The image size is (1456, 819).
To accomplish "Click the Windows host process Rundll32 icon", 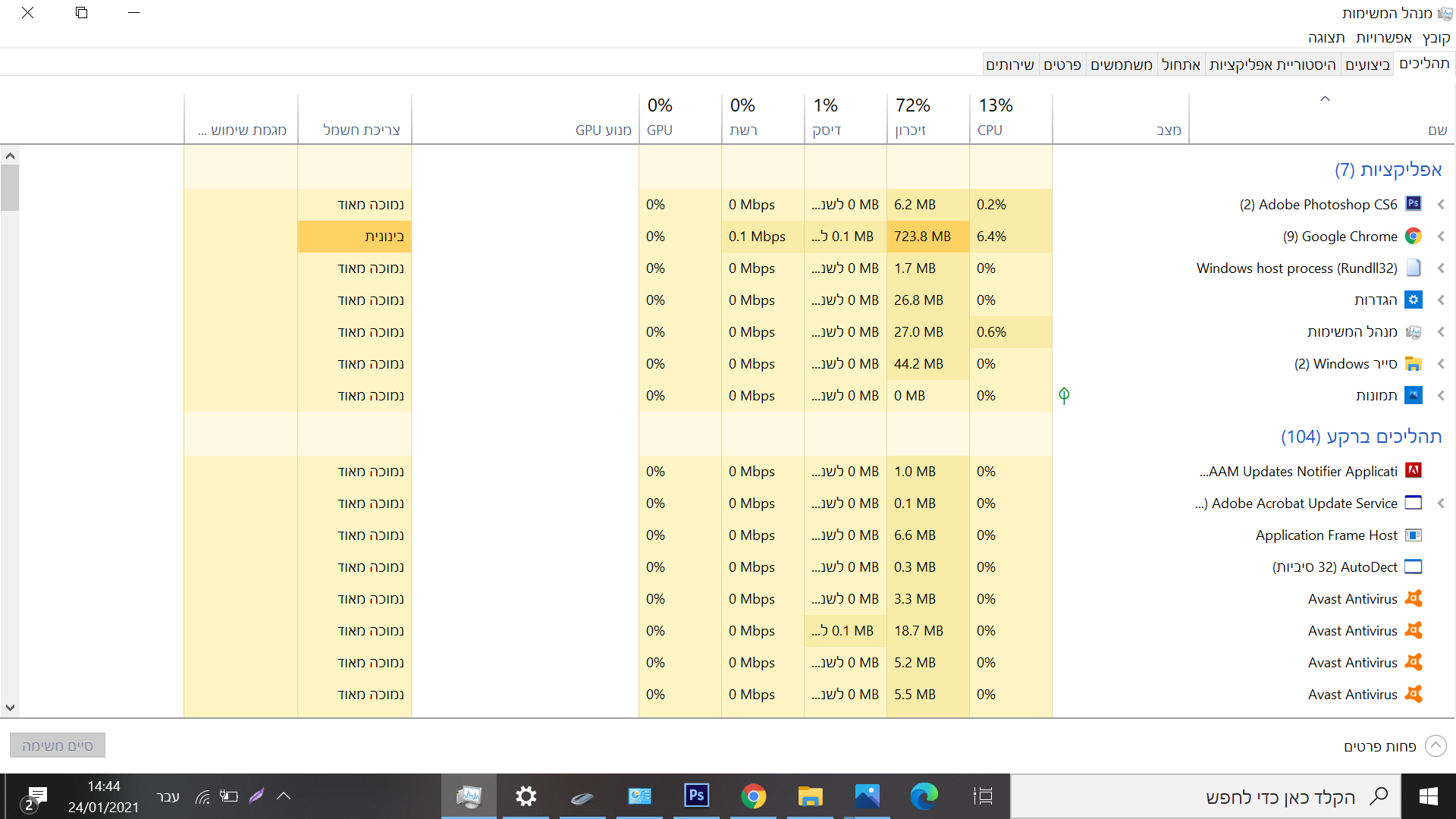I will pos(1414,268).
